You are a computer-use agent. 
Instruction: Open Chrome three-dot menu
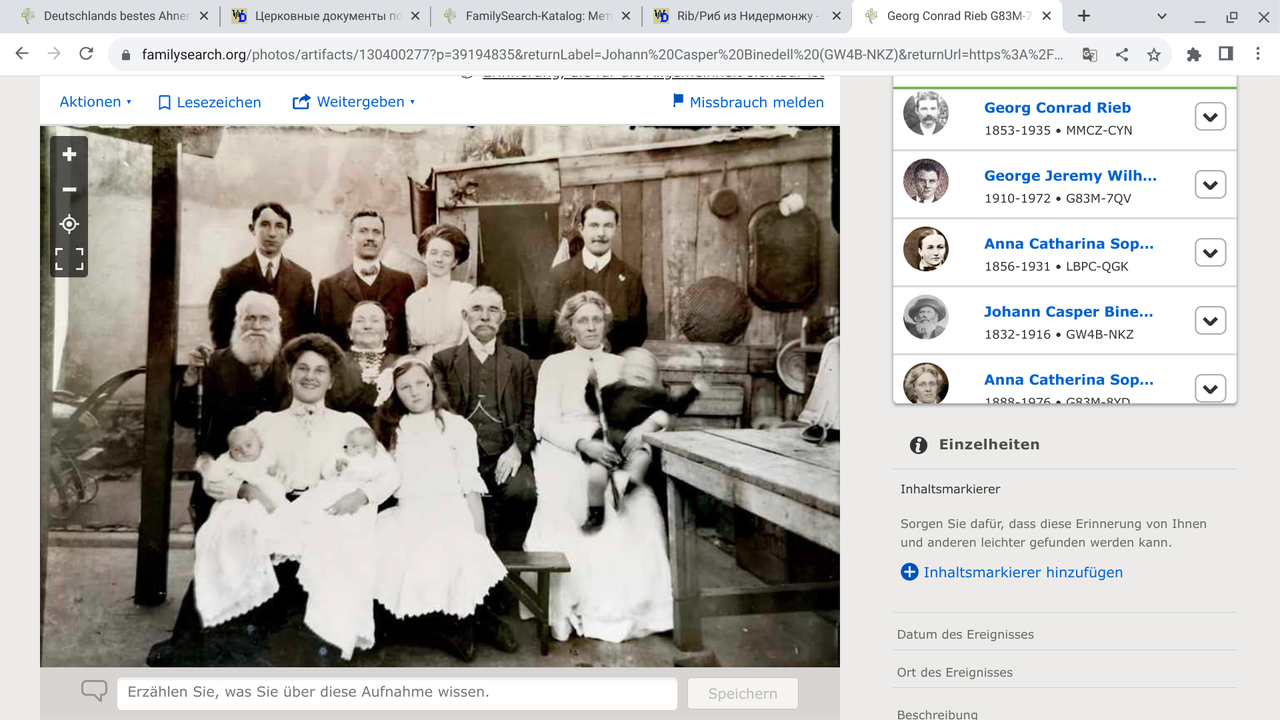click(1258, 55)
